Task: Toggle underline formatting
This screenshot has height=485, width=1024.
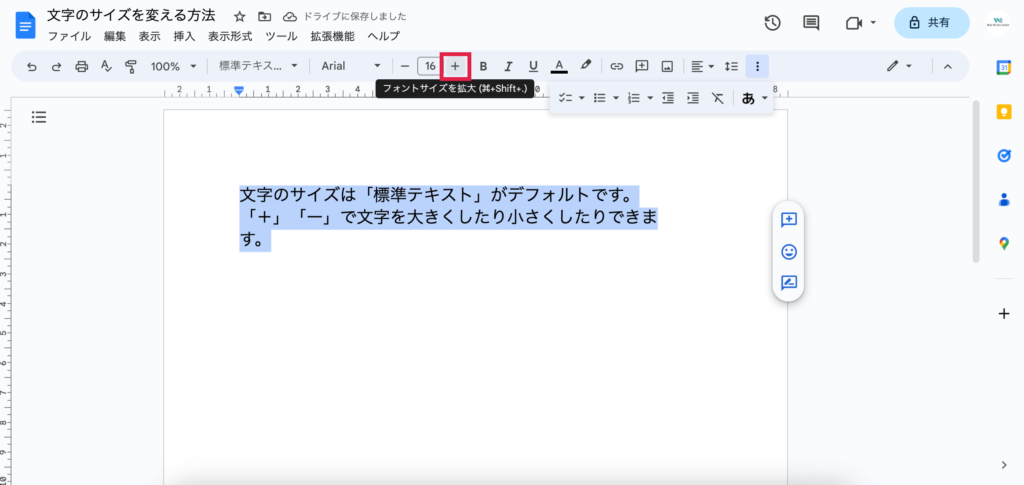Action: click(533, 66)
